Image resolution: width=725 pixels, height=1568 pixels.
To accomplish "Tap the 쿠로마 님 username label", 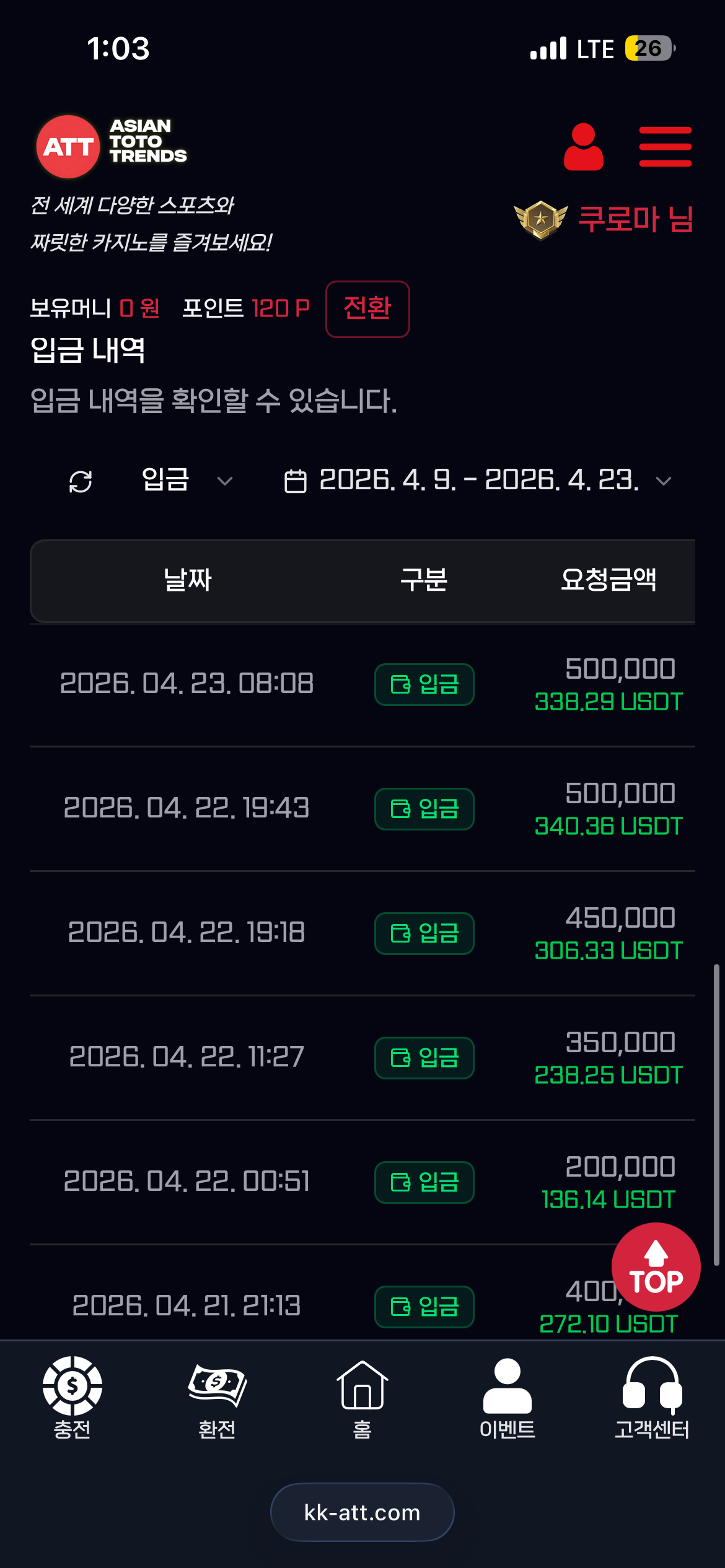I will [x=635, y=219].
